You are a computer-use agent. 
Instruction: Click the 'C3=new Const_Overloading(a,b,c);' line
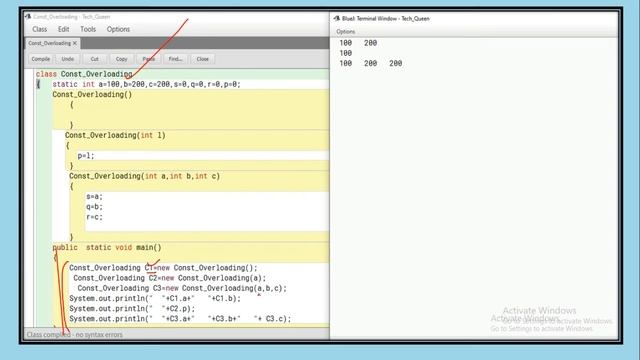[182, 288]
